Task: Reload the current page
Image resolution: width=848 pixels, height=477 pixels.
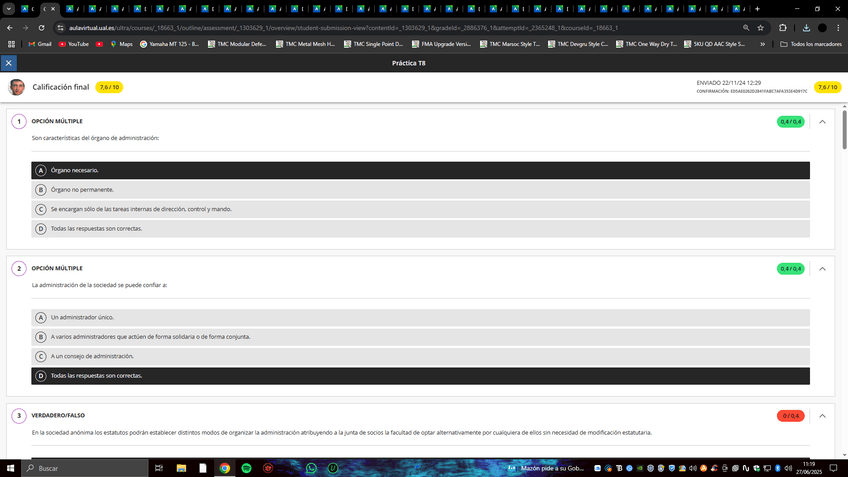Action: tap(41, 28)
